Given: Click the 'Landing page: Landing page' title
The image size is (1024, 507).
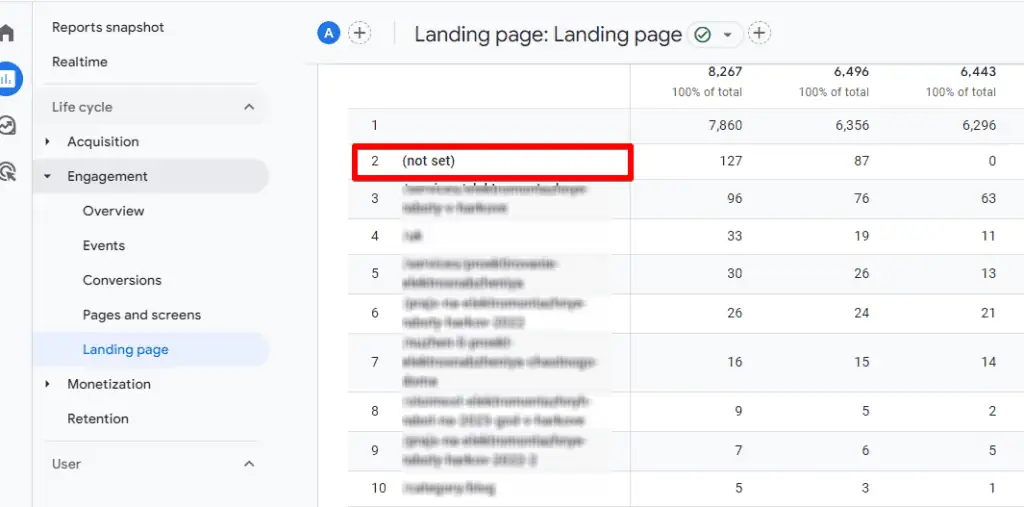Looking at the screenshot, I should (548, 35).
